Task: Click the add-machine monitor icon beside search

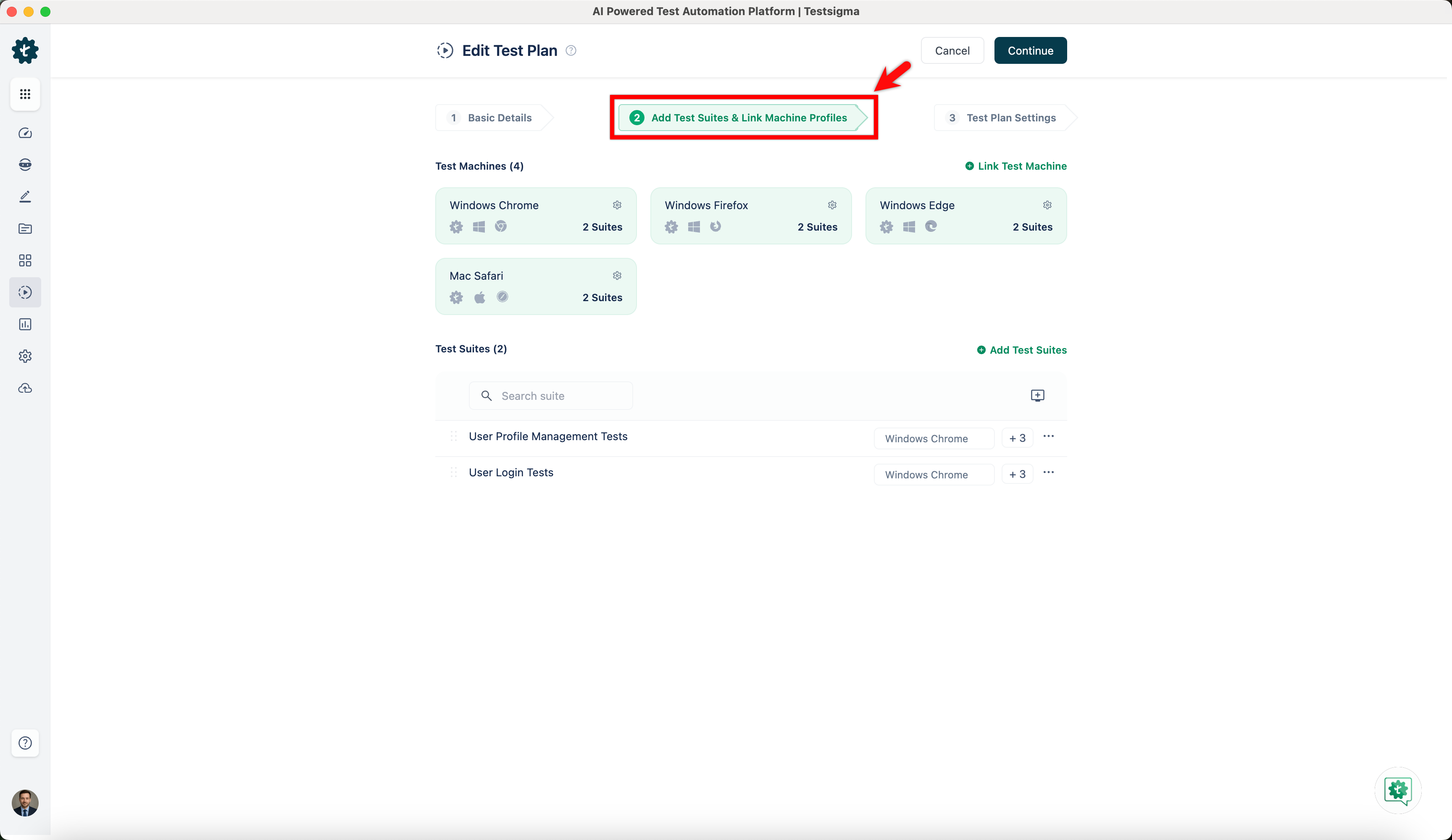Action: tap(1037, 395)
